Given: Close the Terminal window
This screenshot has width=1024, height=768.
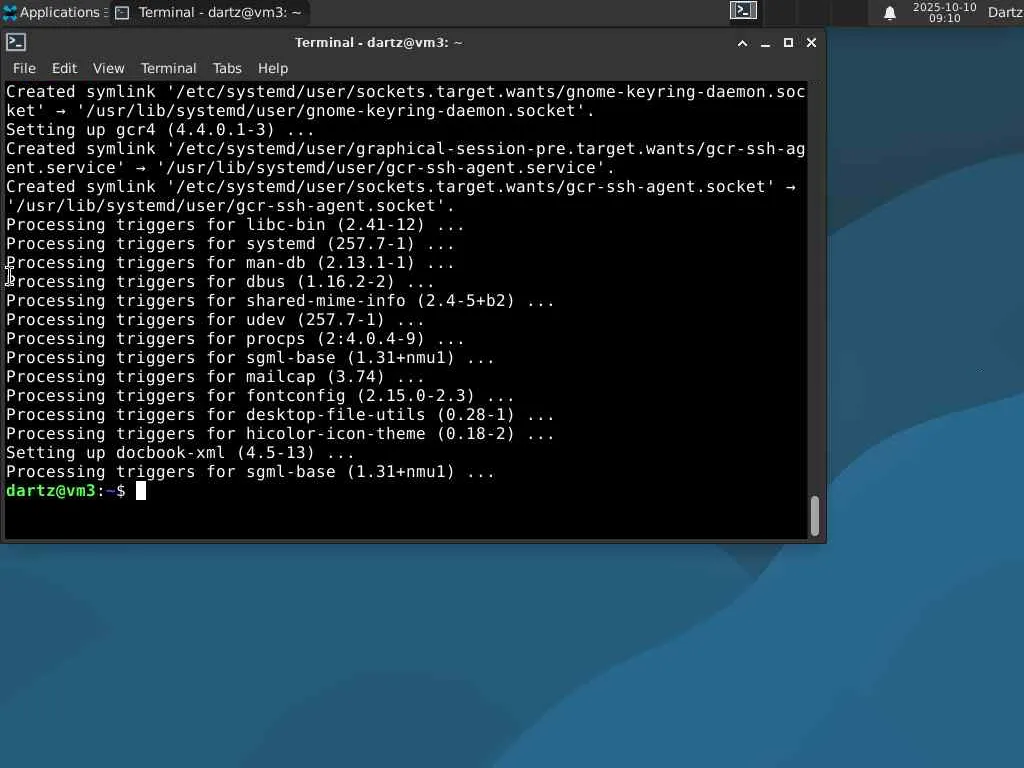Looking at the screenshot, I should pos(811,42).
